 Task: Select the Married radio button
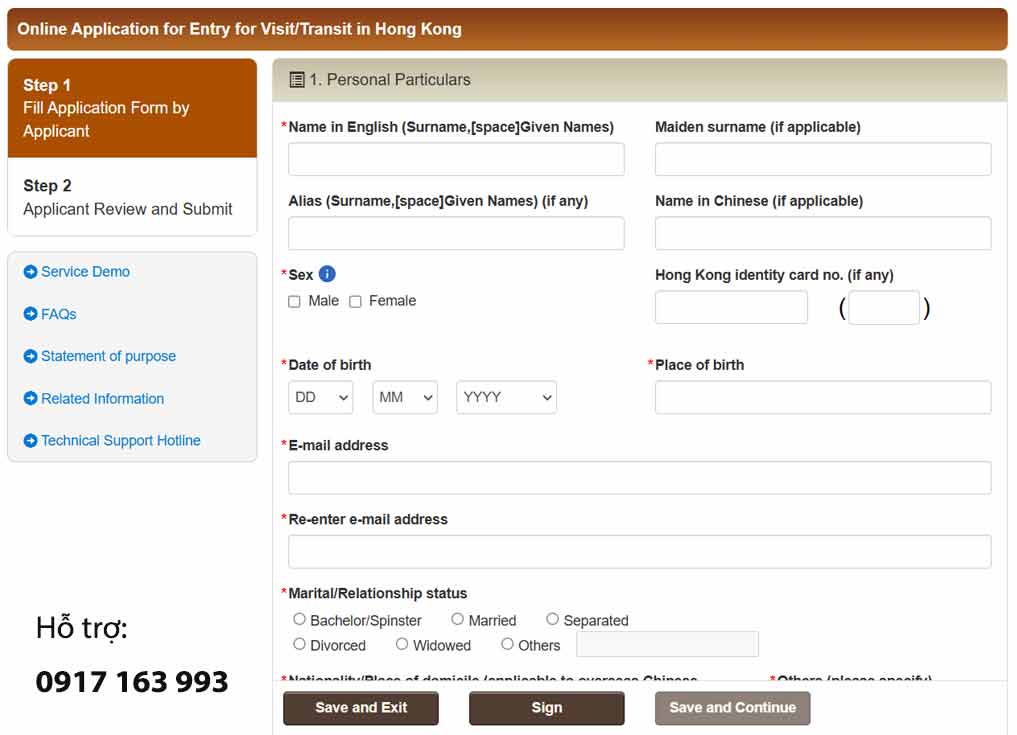coord(457,620)
